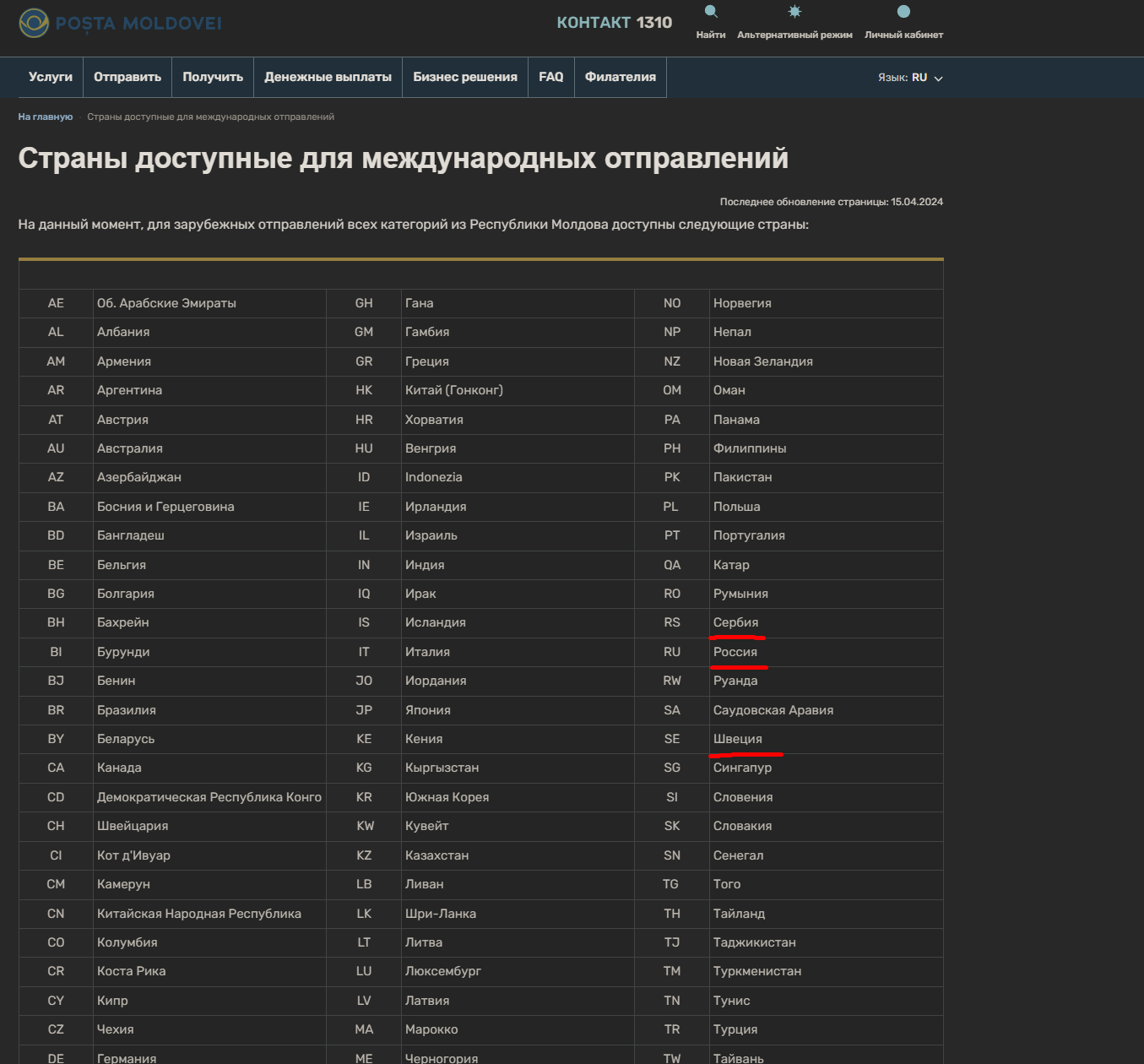Select the Беларусь cell
Viewport: 1144px width, 1064px height.
pyautogui.click(x=209, y=739)
